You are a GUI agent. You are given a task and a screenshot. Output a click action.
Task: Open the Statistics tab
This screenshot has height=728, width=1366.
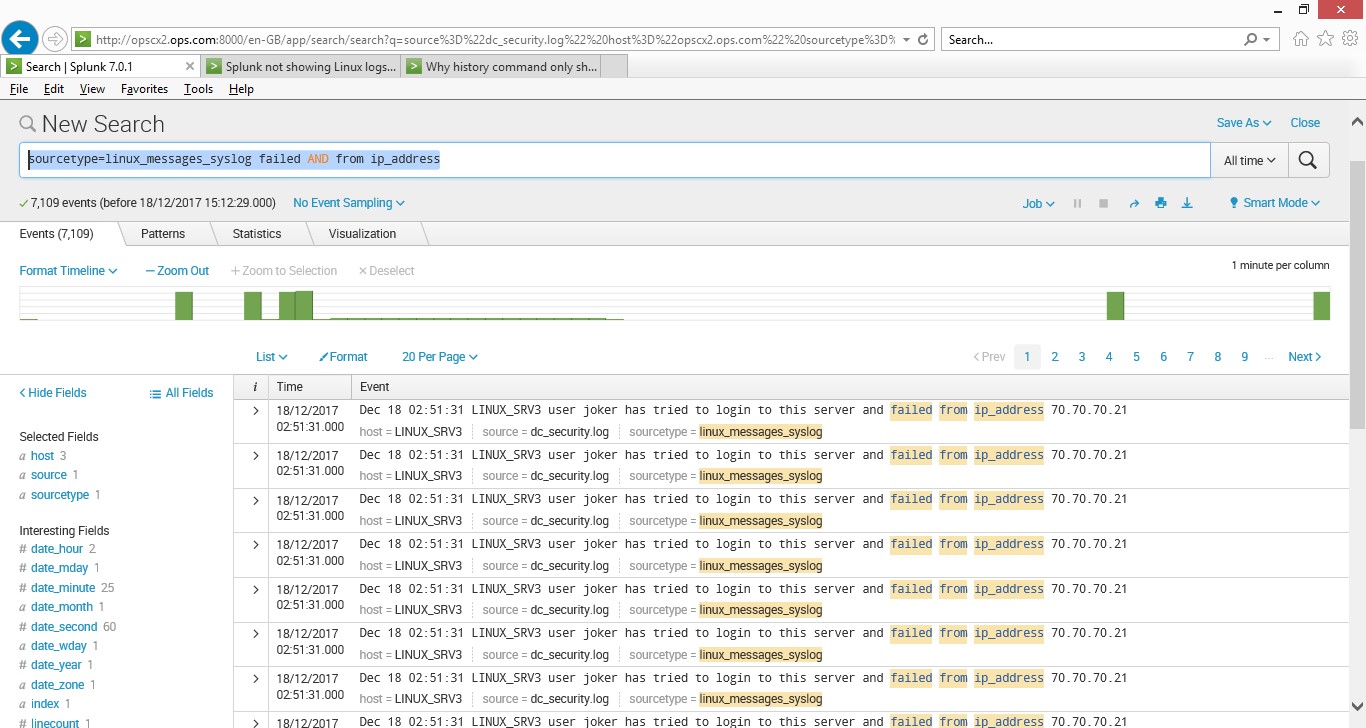pyautogui.click(x=257, y=234)
